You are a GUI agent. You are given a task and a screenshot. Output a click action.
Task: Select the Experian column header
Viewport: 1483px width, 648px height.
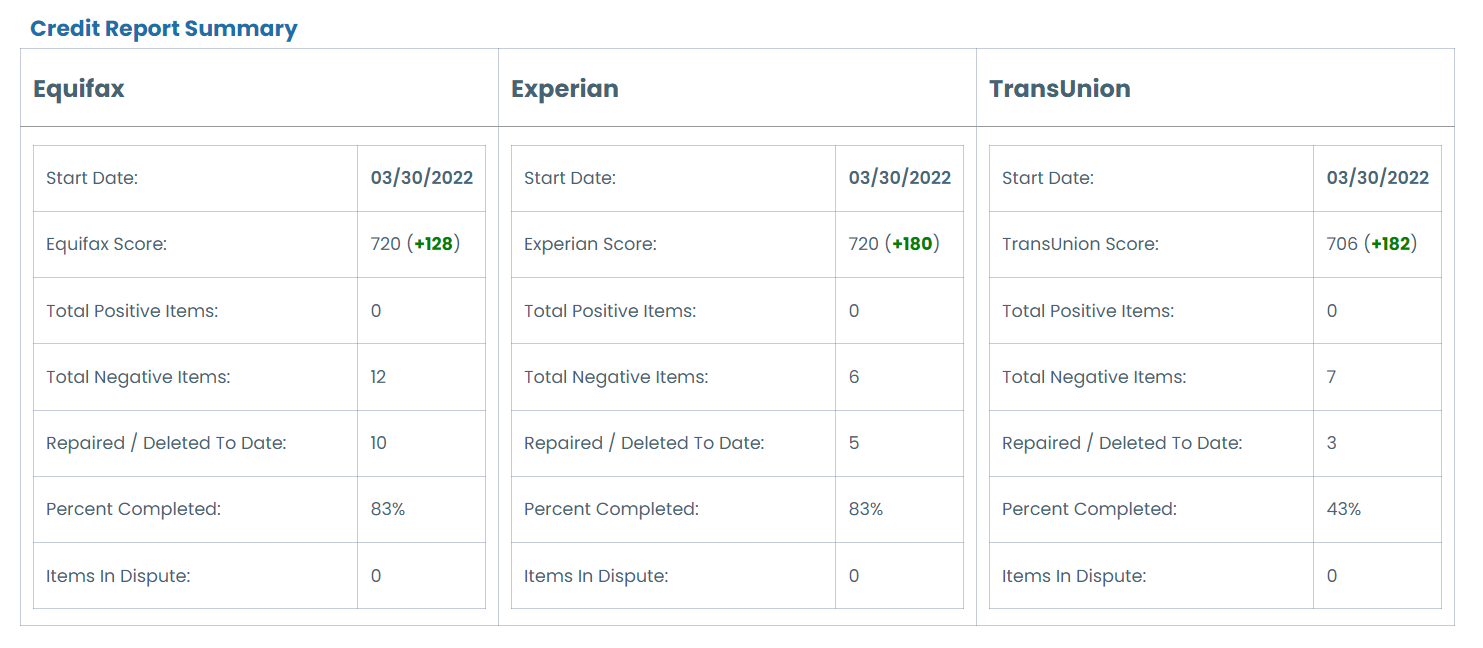565,88
